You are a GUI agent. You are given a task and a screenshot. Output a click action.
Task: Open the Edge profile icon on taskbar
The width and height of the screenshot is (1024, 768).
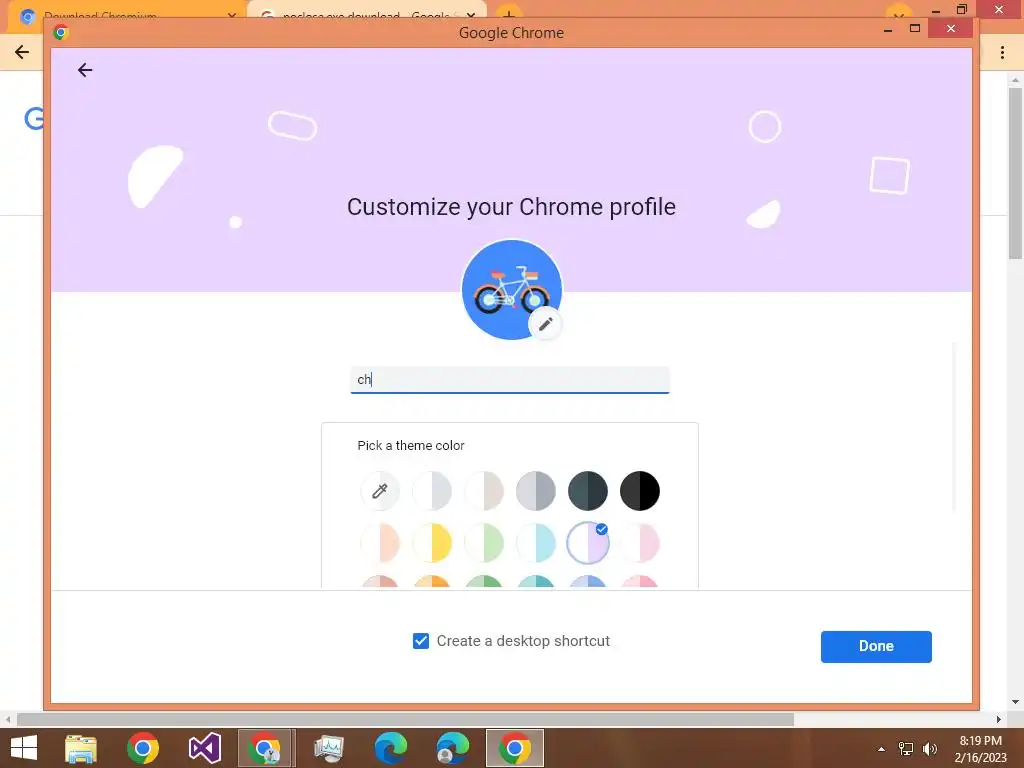coord(453,748)
